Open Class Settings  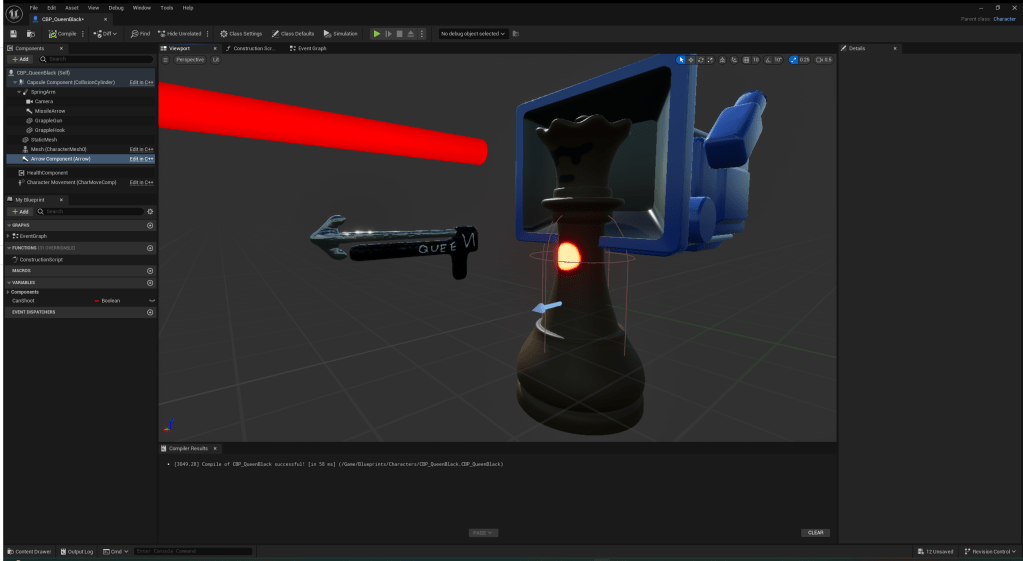(x=240, y=34)
